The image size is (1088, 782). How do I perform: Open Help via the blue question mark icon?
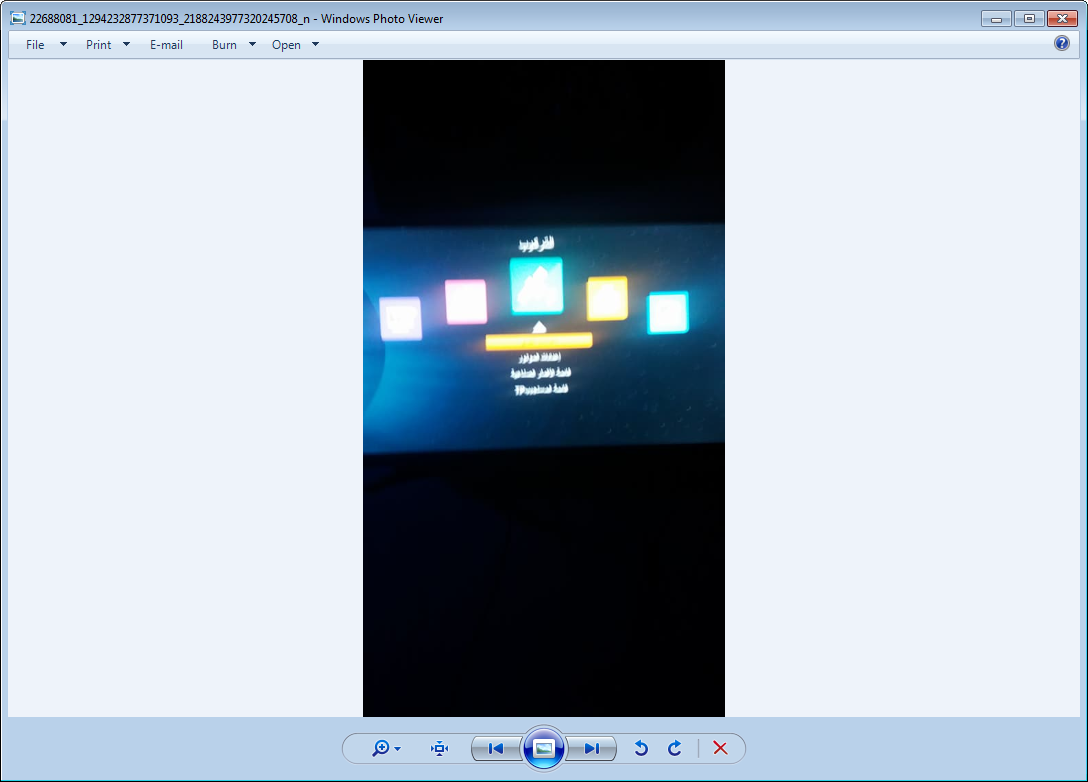click(x=1062, y=44)
